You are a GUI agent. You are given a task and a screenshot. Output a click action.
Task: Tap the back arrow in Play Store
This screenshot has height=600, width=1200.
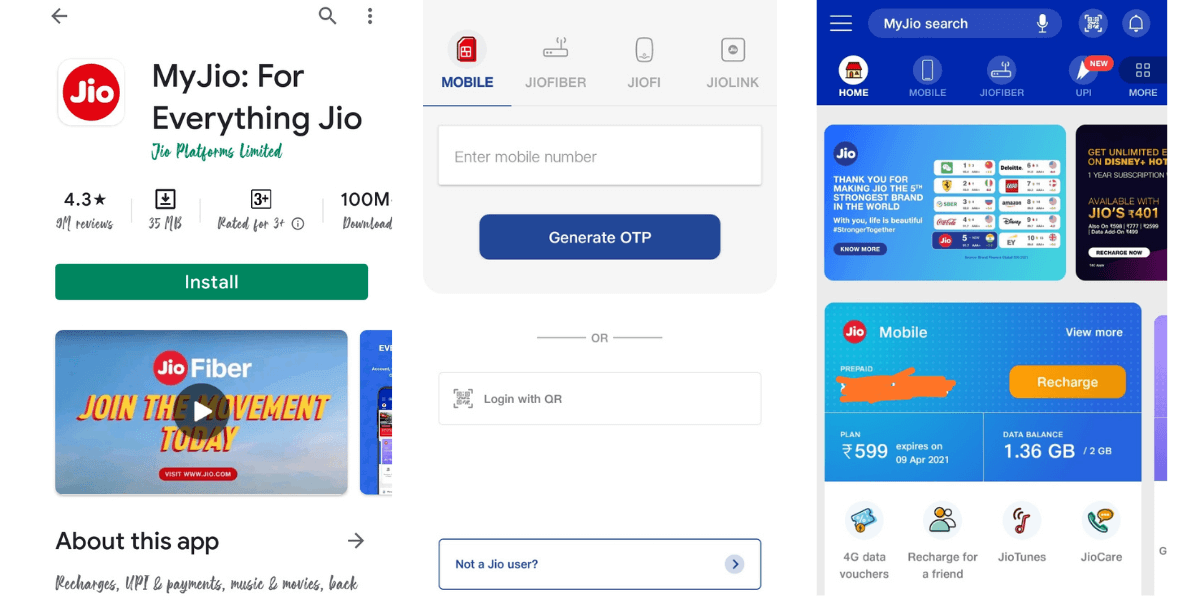pos(59,16)
